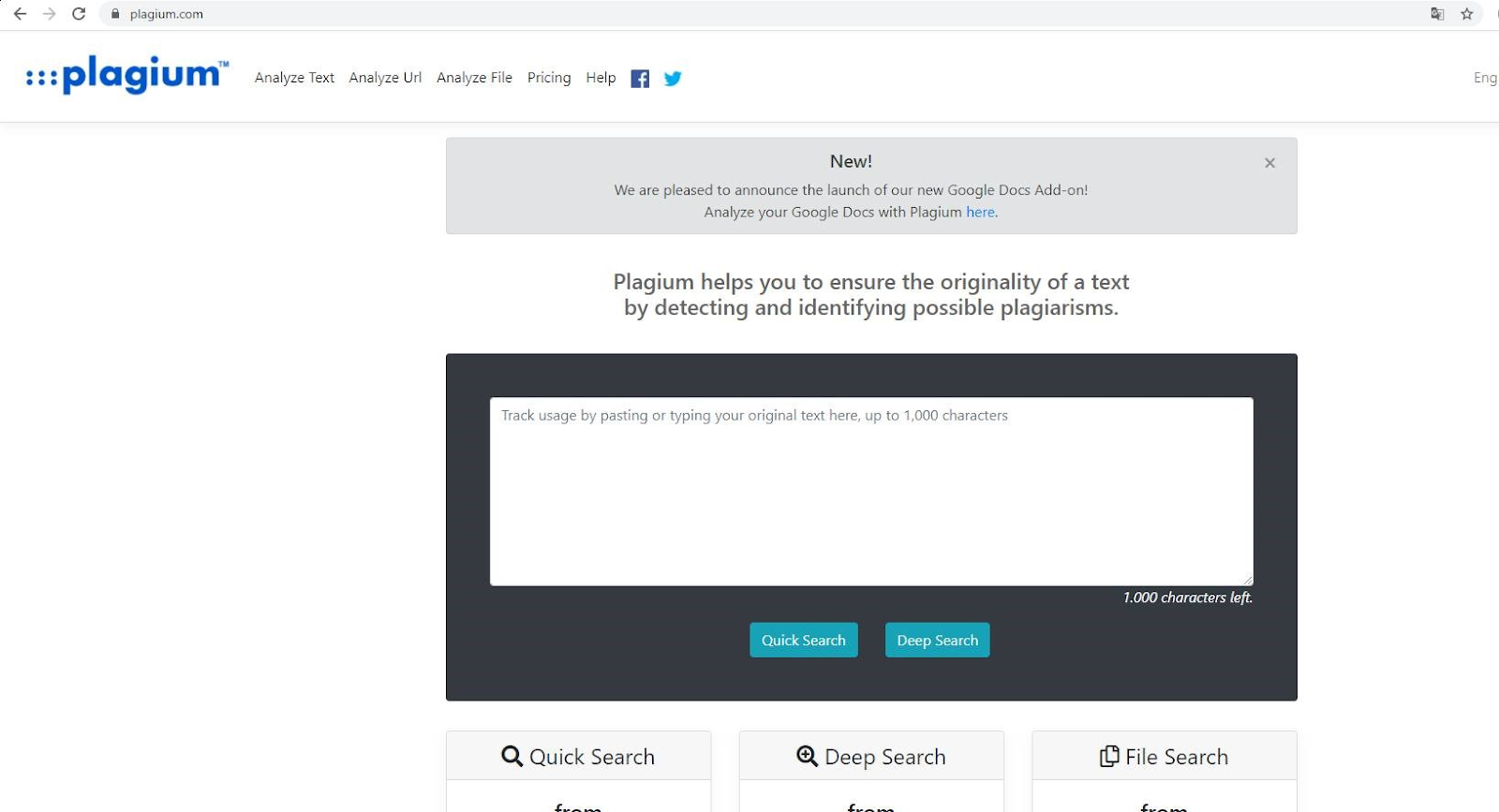Click the browser forward arrow

coord(50,14)
